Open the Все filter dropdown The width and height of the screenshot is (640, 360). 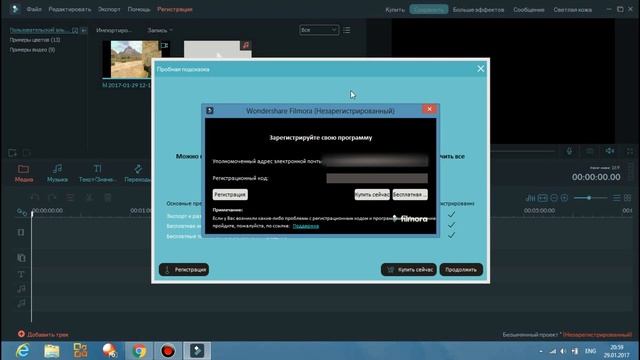[x=319, y=30]
